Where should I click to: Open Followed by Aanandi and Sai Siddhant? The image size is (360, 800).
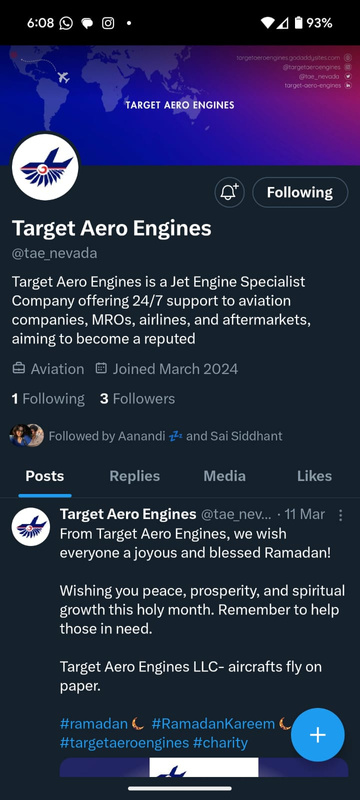pyautogui.click(x=146, y=436)
